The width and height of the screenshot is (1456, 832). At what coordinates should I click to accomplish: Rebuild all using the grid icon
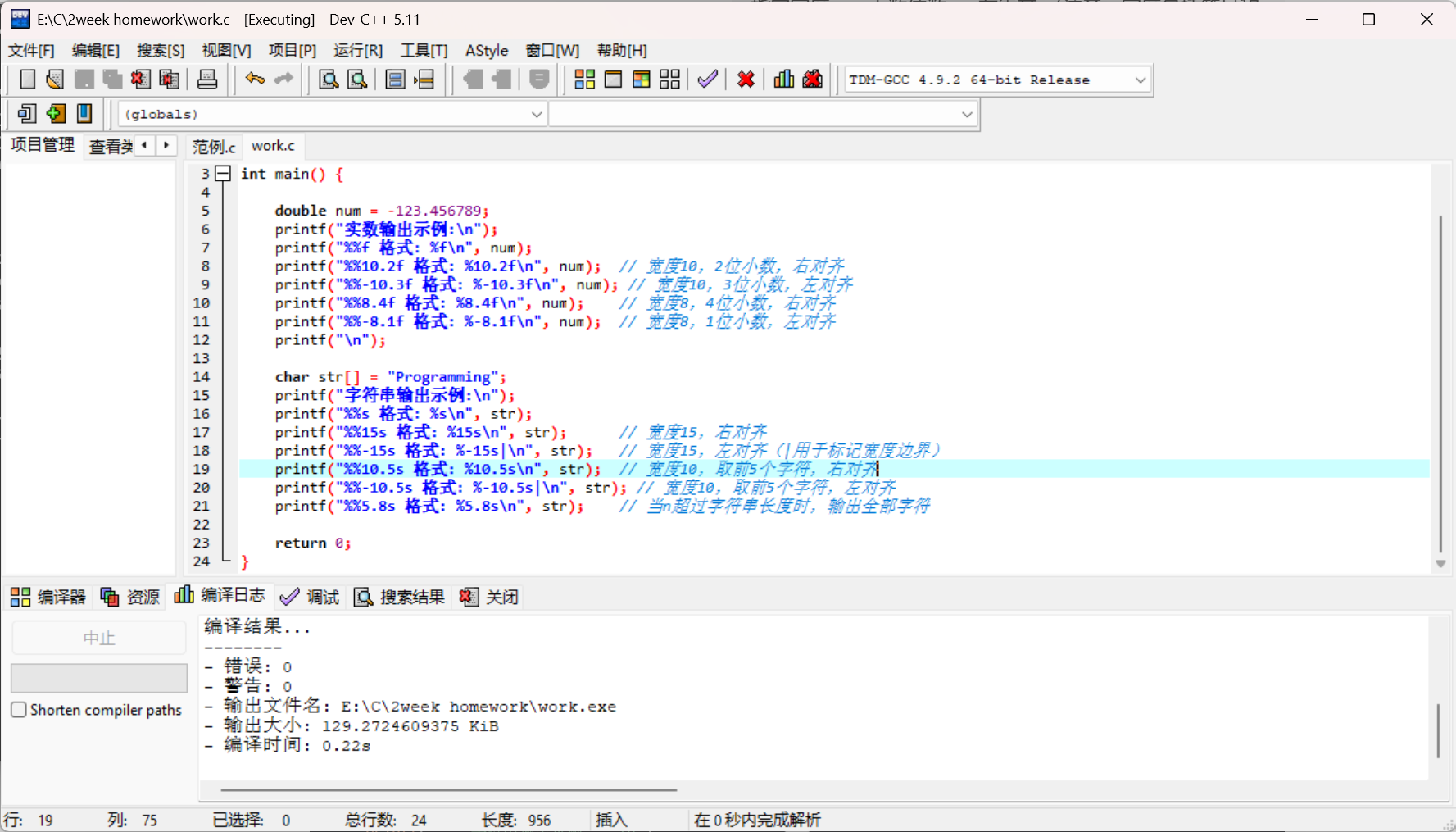(669, 80)
